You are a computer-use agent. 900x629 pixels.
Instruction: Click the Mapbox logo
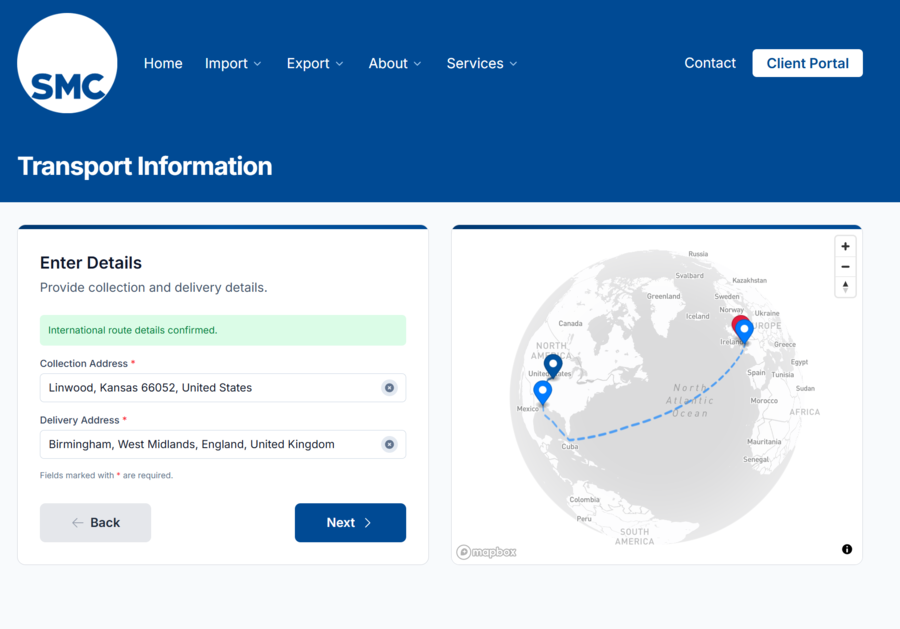pos(487,552)
